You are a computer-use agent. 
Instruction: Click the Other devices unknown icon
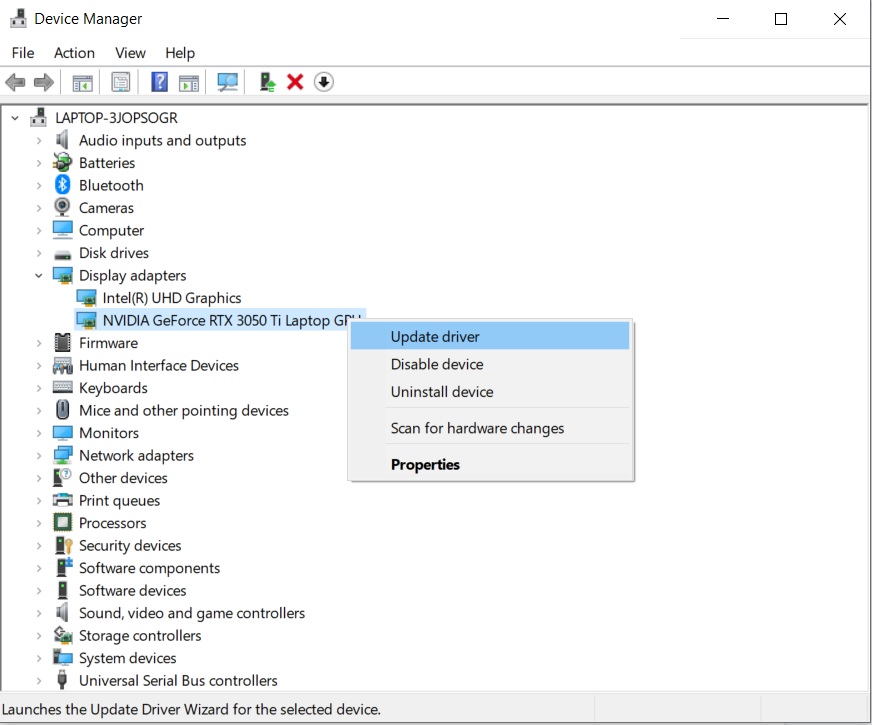pyautogui.click(x=62, y=477)
